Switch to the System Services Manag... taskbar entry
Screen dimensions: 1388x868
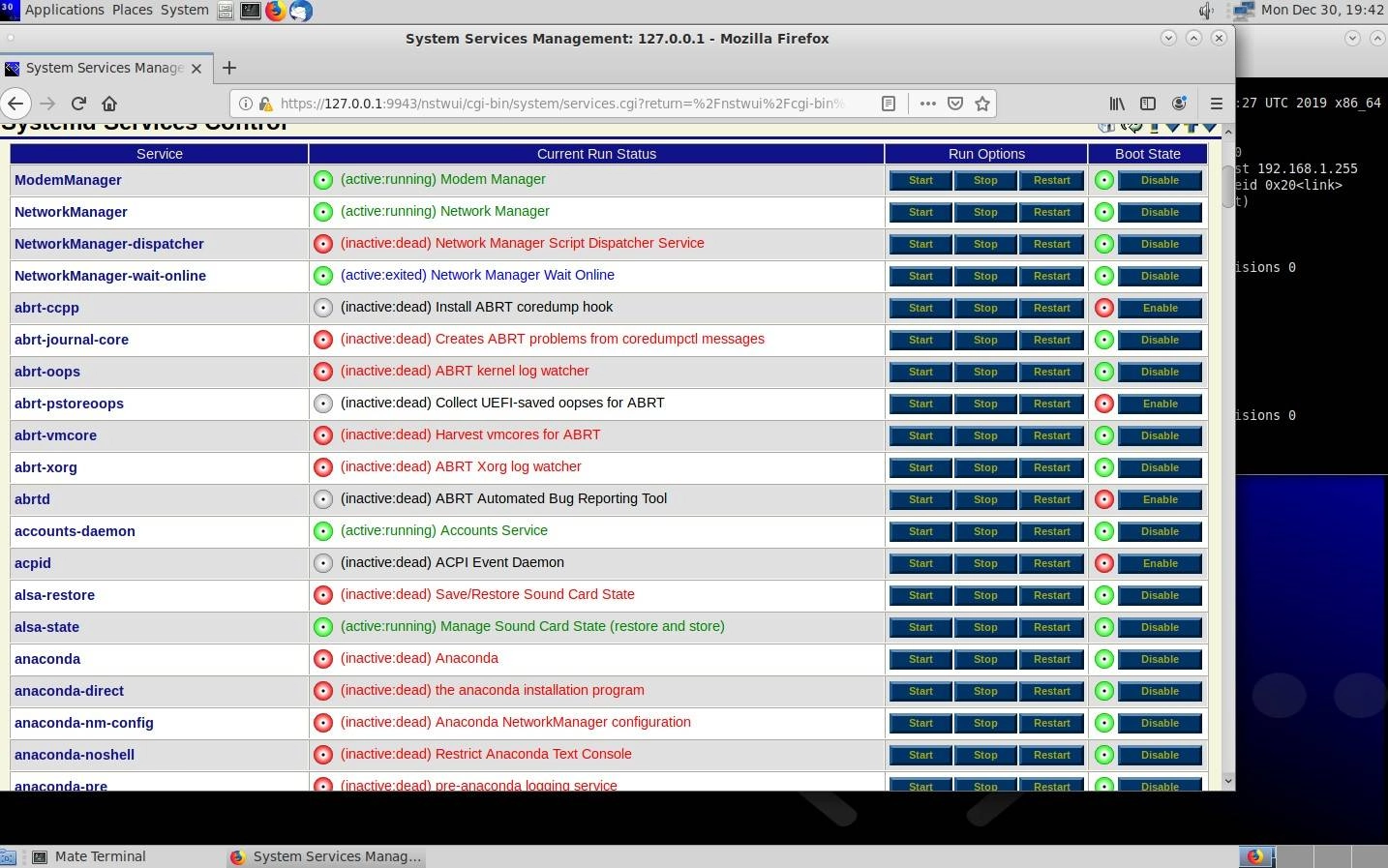coord(325,856)
